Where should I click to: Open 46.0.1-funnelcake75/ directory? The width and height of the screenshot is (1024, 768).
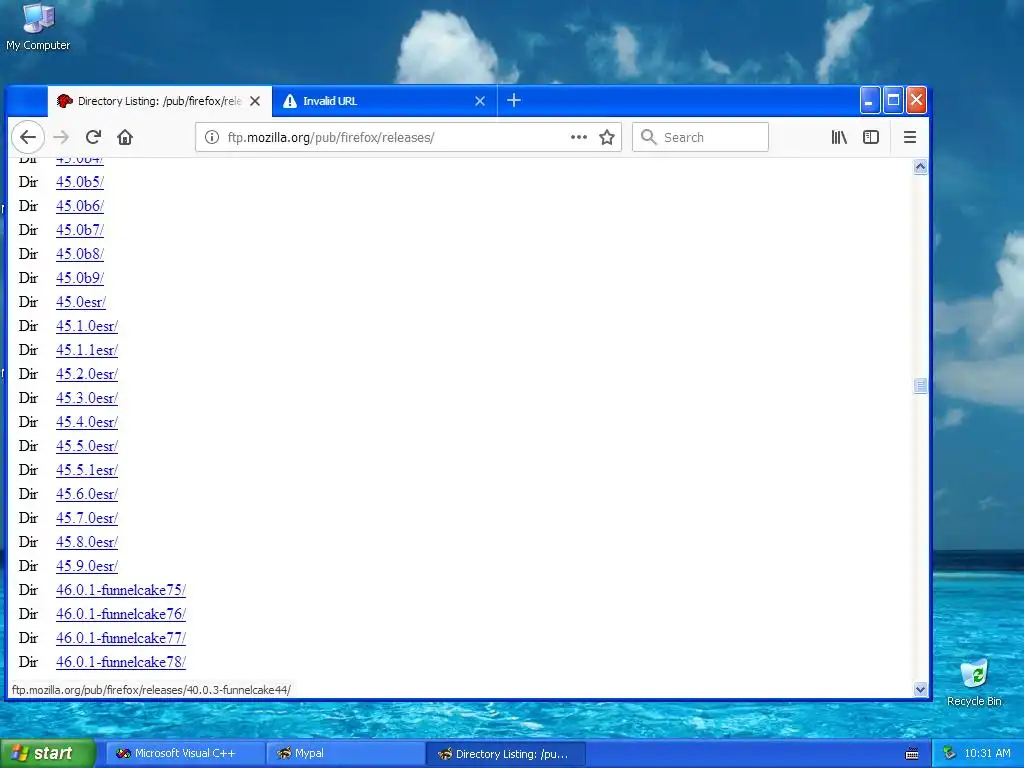coord(121,590)
